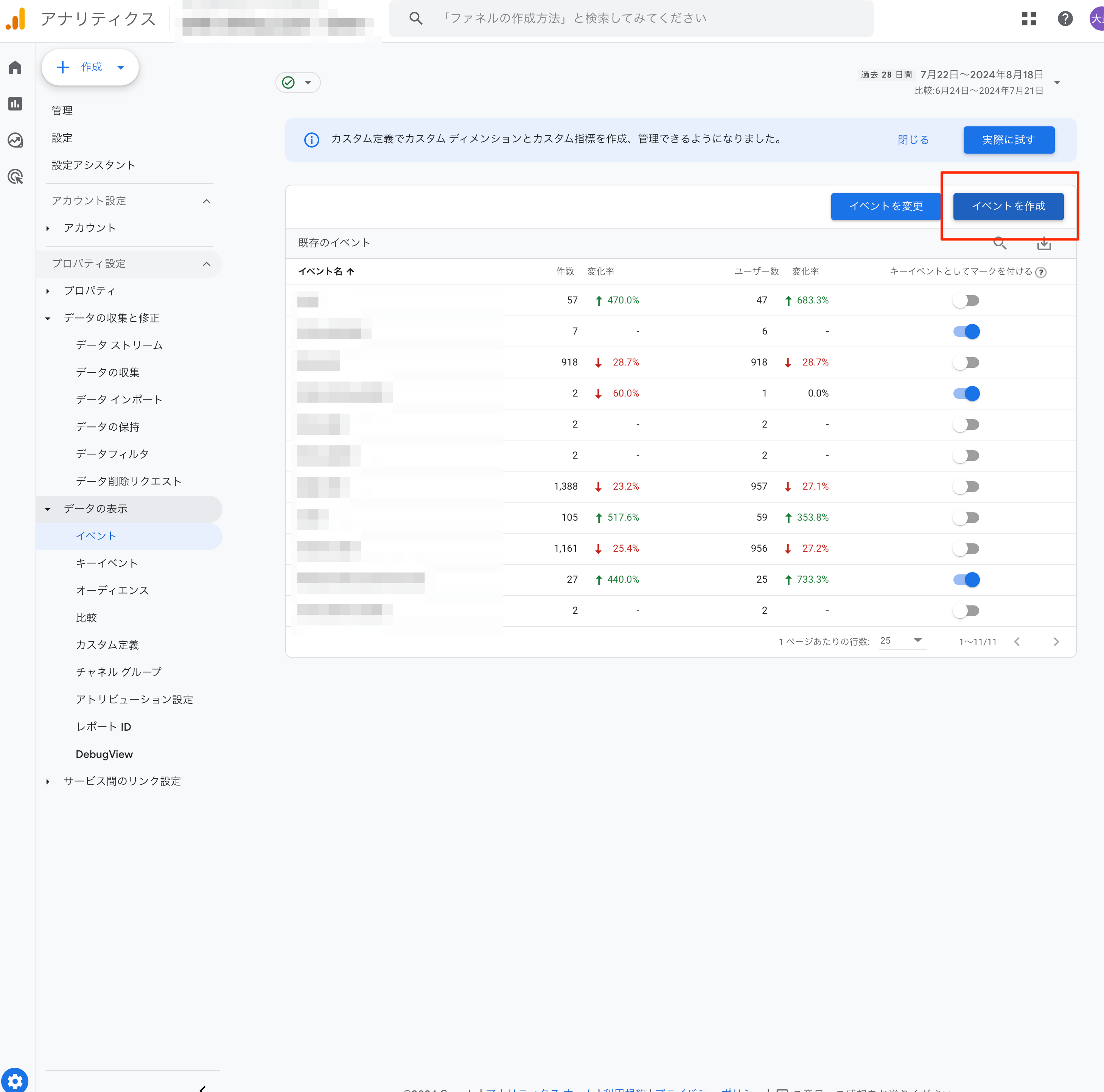Screen dimensions: 1104x1092
Task: Expand the プロパティ tree item
Action: 47,291
